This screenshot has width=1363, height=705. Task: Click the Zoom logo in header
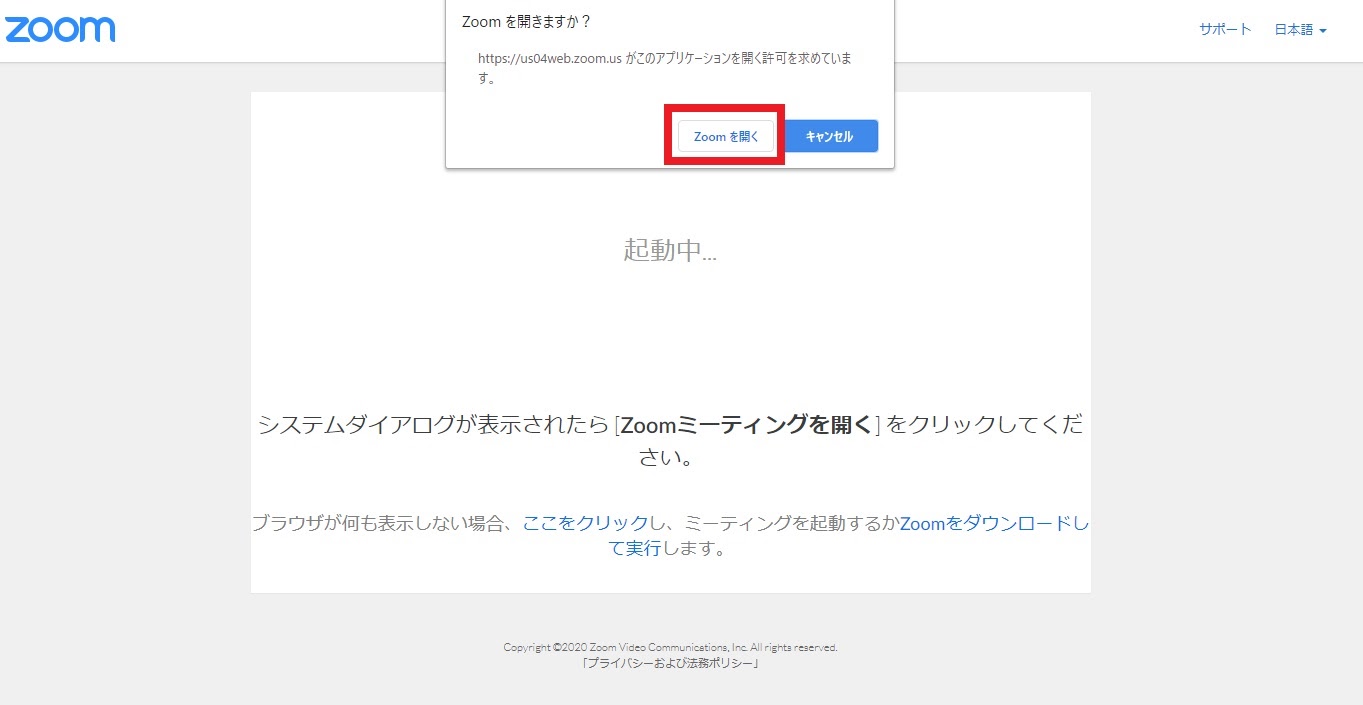60,29
